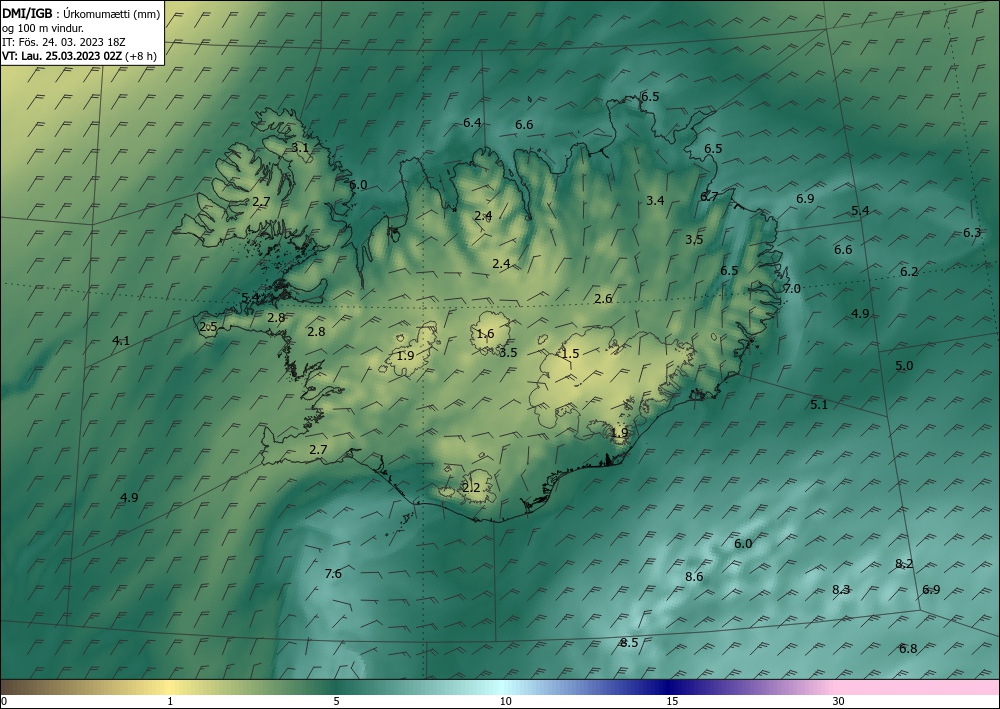
Task: Click the 30 tick label on color scale
Action: (838, 701)
